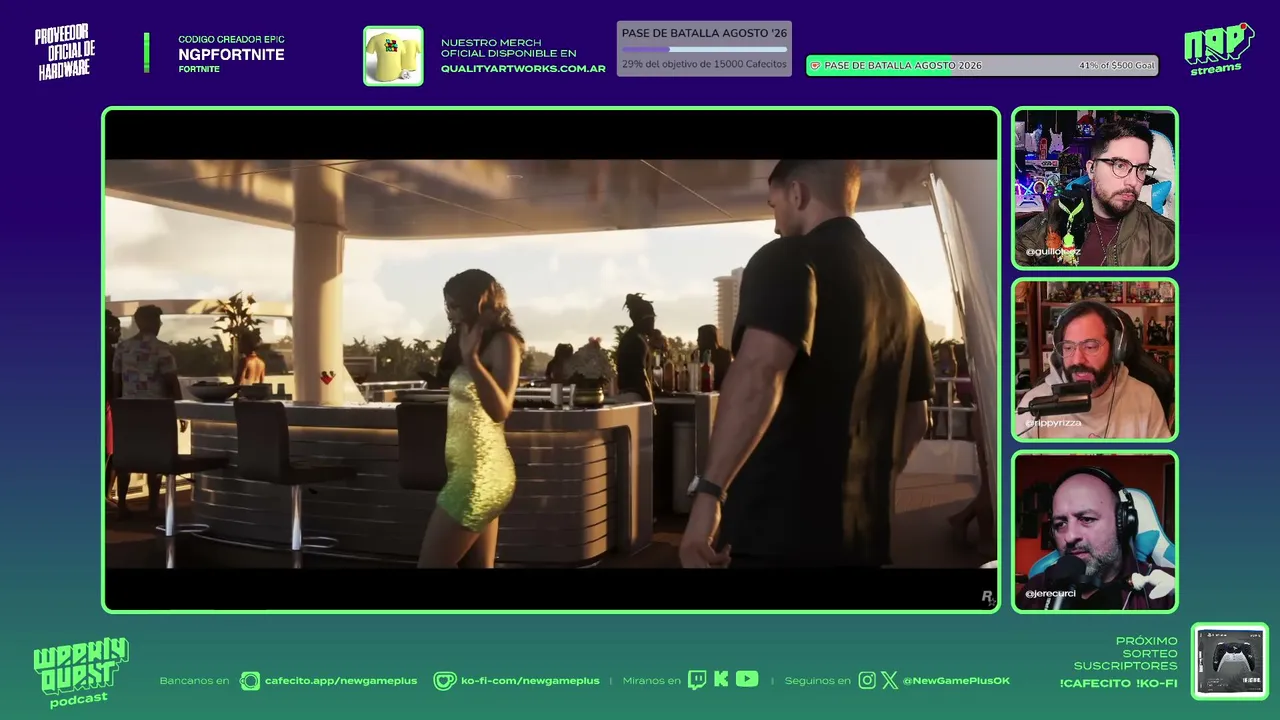Screen dimensions: 1280x720
Task: Open the Kick icon
Action: tap(721, 680)
